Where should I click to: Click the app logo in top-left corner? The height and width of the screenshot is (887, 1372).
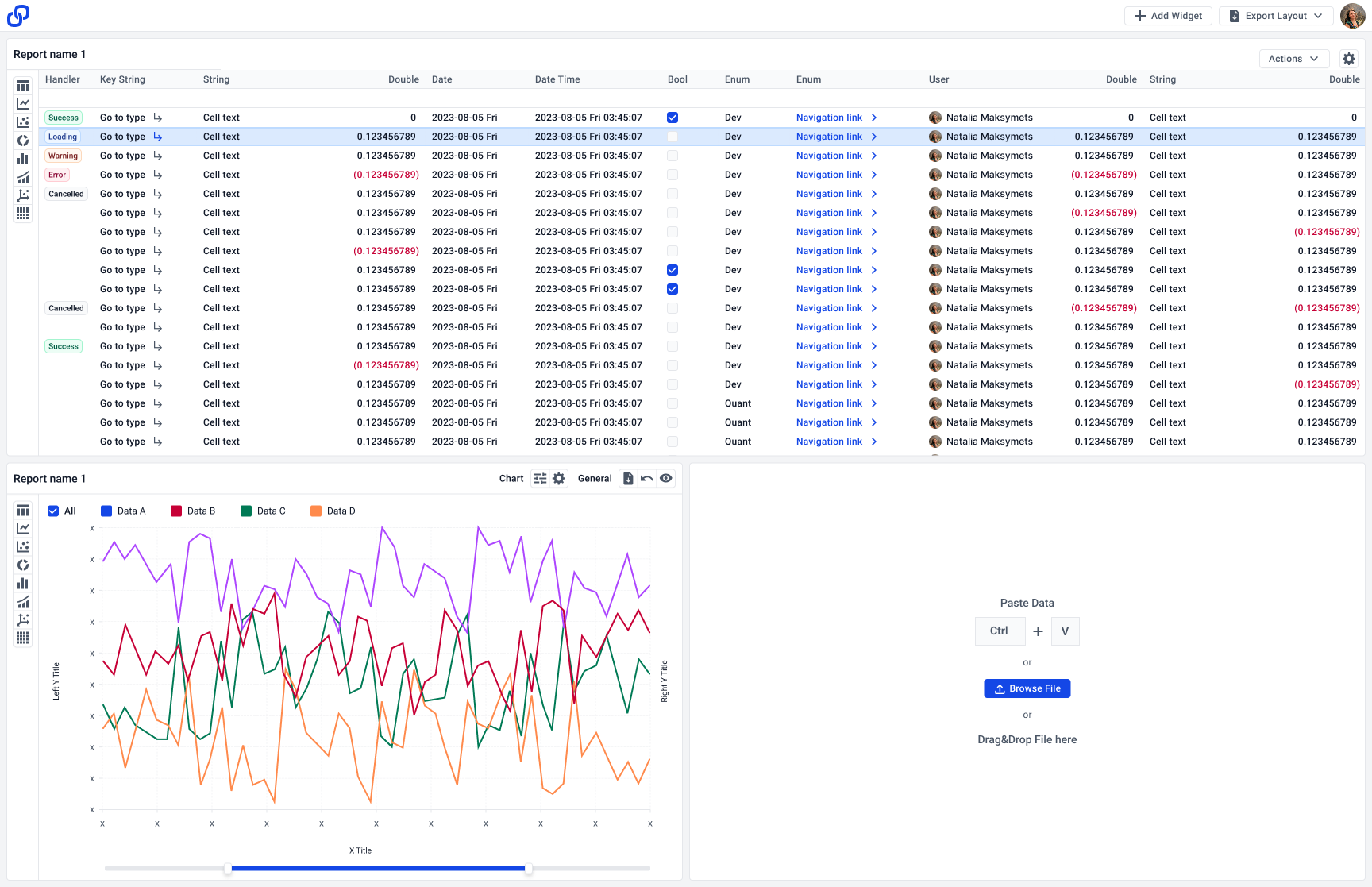[18, 16]
